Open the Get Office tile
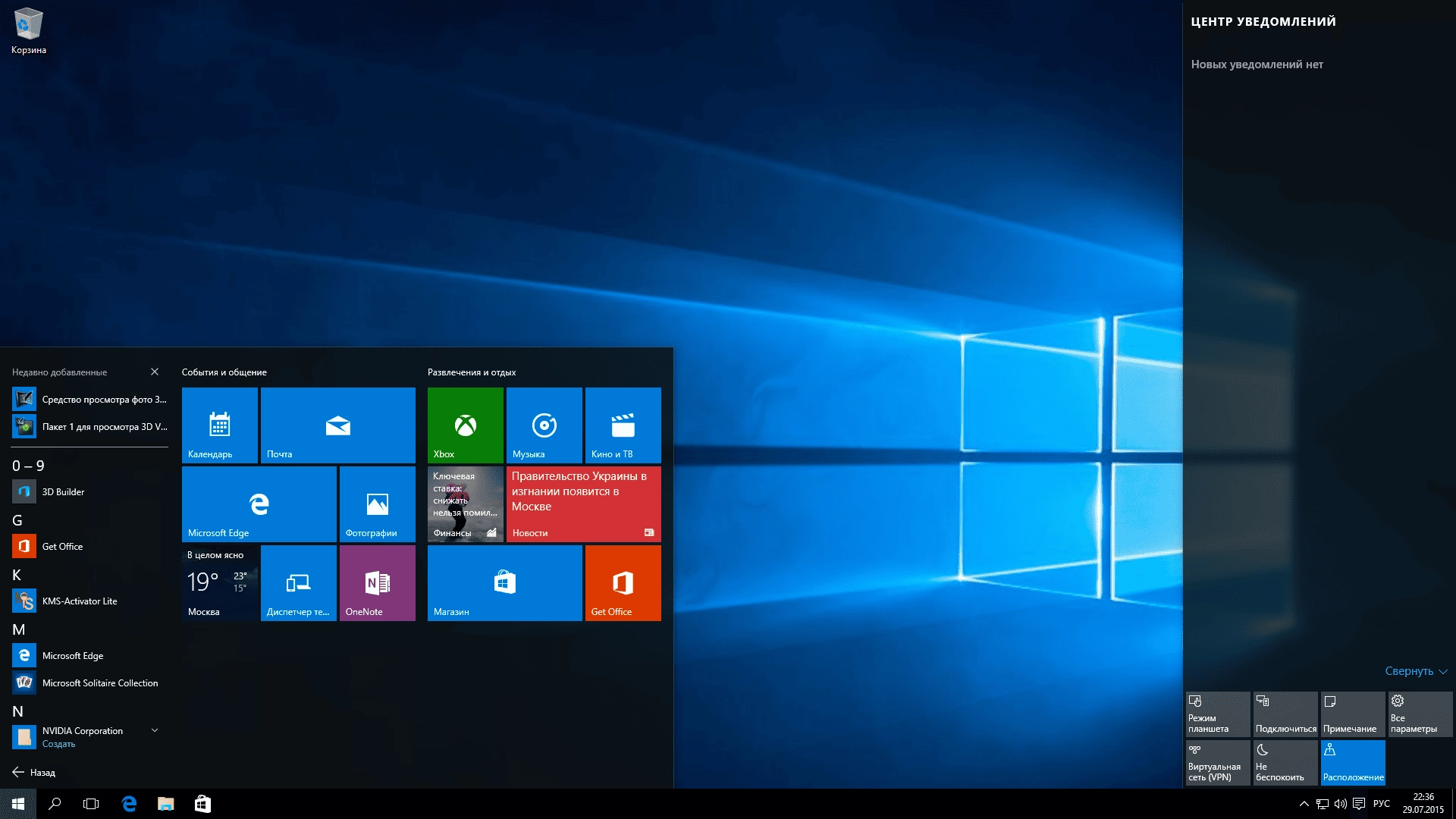 (x=623, y=583)
